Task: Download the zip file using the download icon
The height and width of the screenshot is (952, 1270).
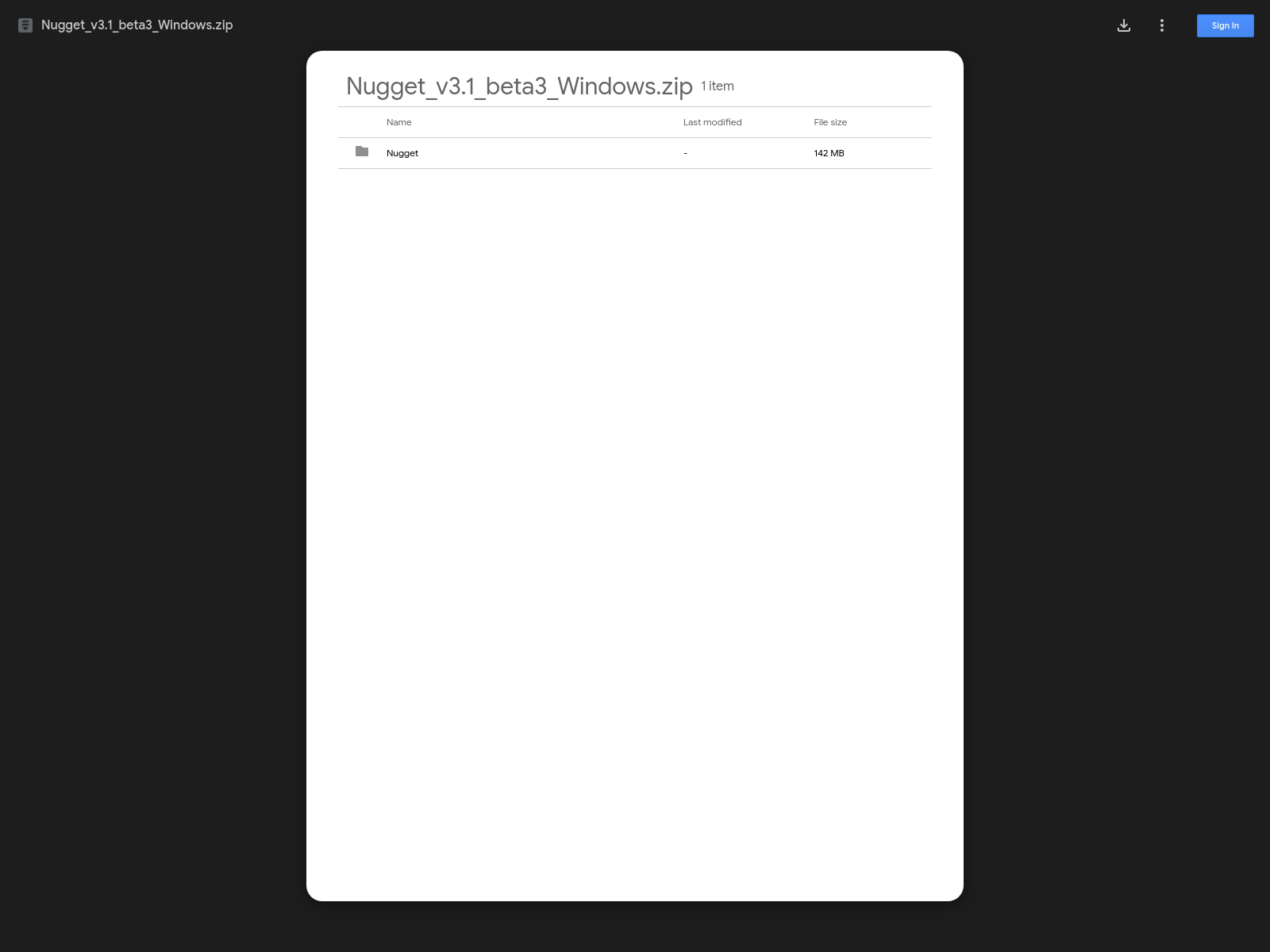Action: (x=1124, y=25)
